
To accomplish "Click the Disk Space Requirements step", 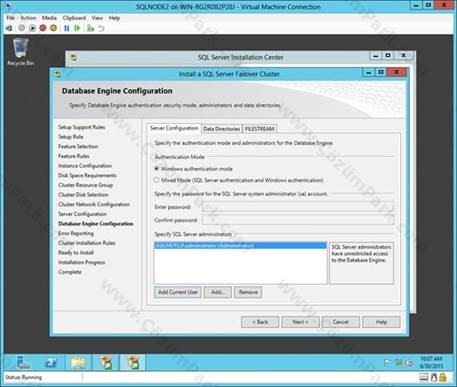I will 87,175.
